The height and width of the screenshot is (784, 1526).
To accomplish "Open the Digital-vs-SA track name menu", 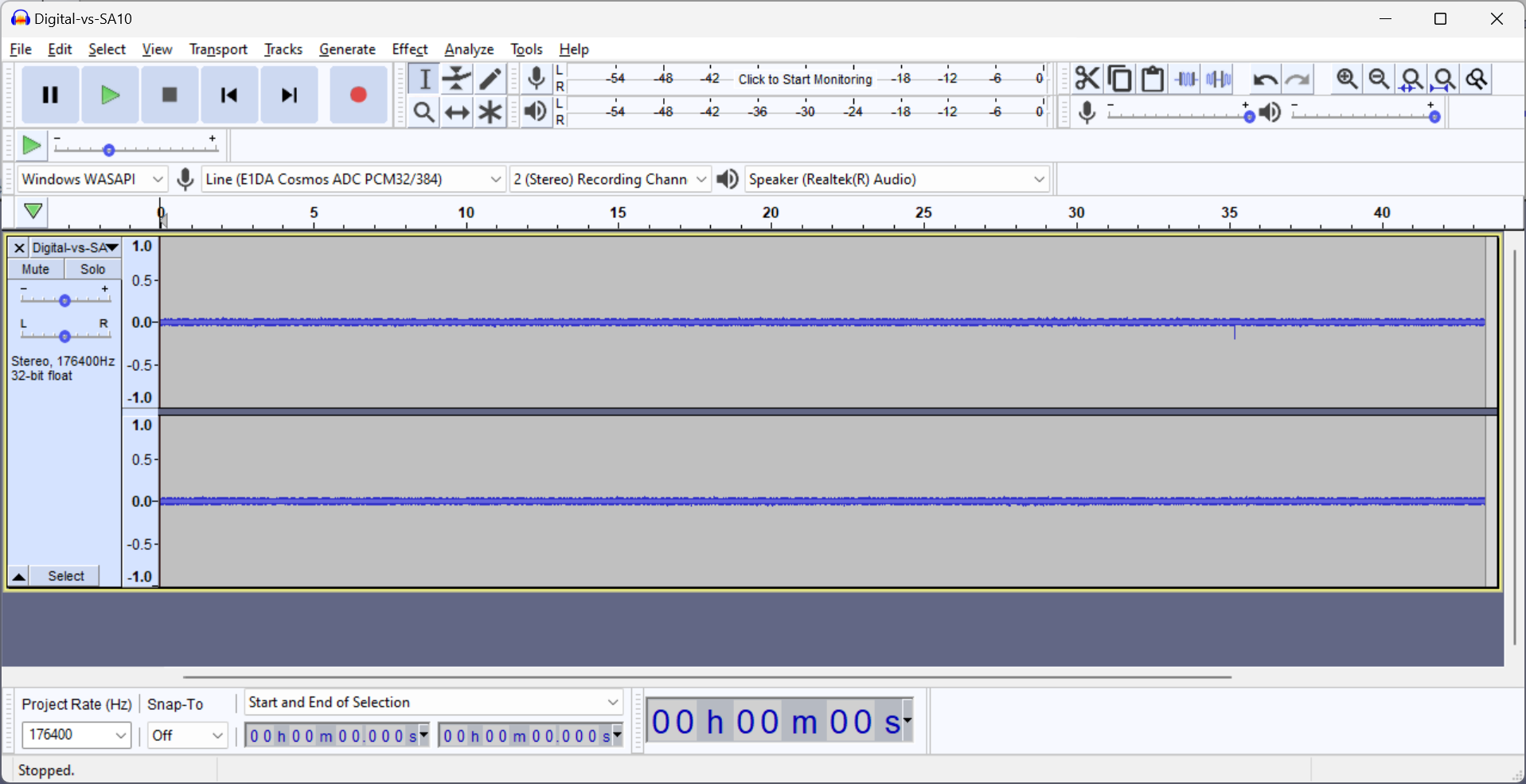I will tap(76, 248).
